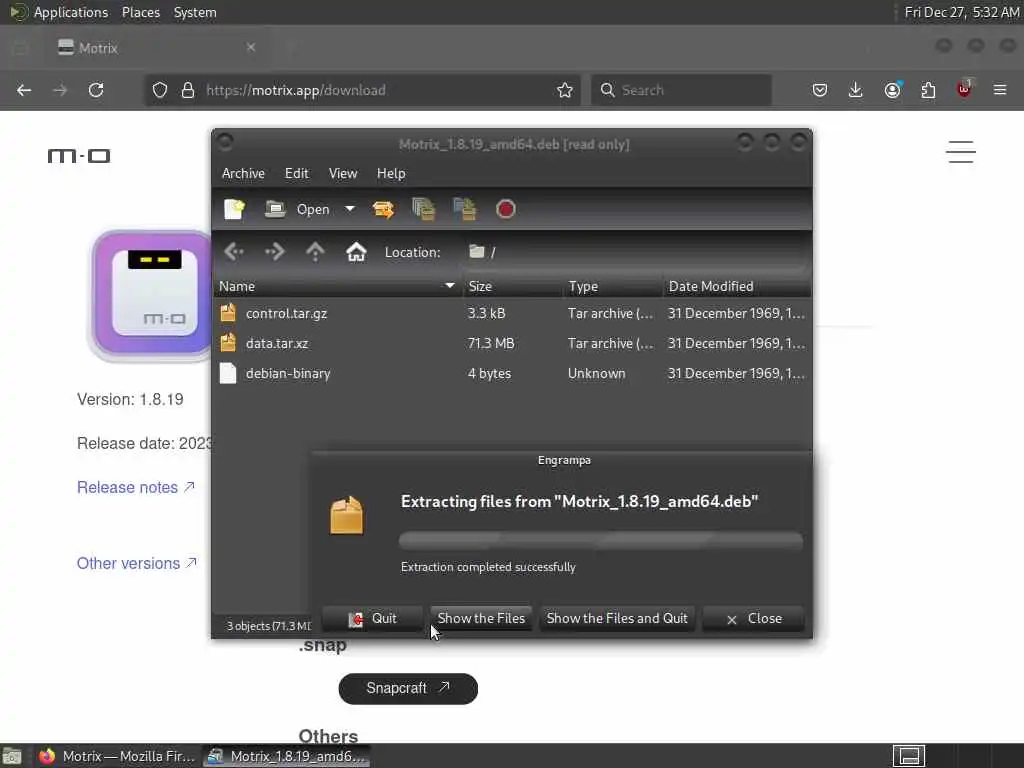This screenshot has width=1024, height=768.
Task: Select the Motrix browser tab
Action: (157, 48)
